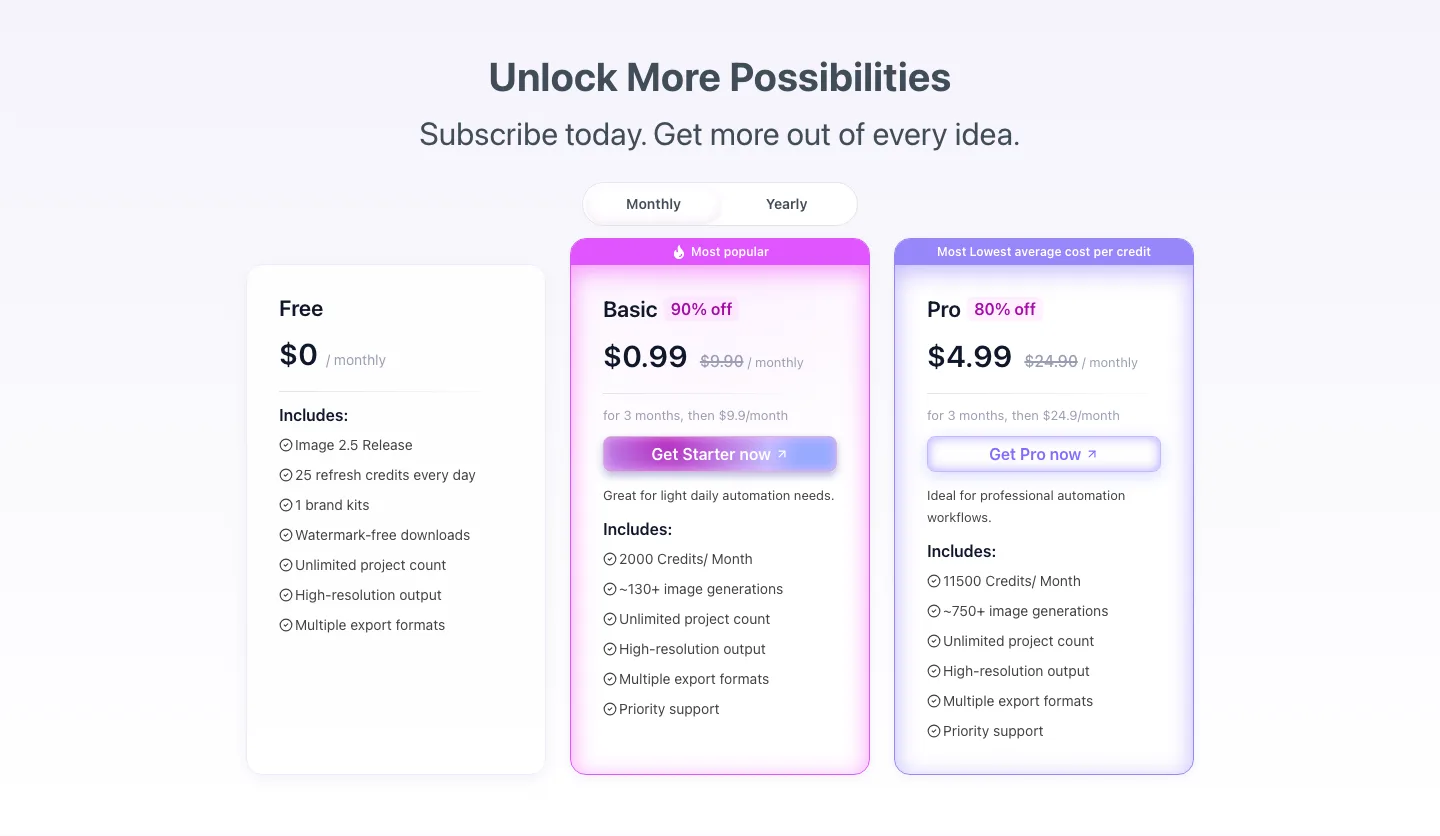Click the check icon beside 11500 Credits/ Month
The width and height of the screenshot is (1440, 836).
[x=934, y=581]
